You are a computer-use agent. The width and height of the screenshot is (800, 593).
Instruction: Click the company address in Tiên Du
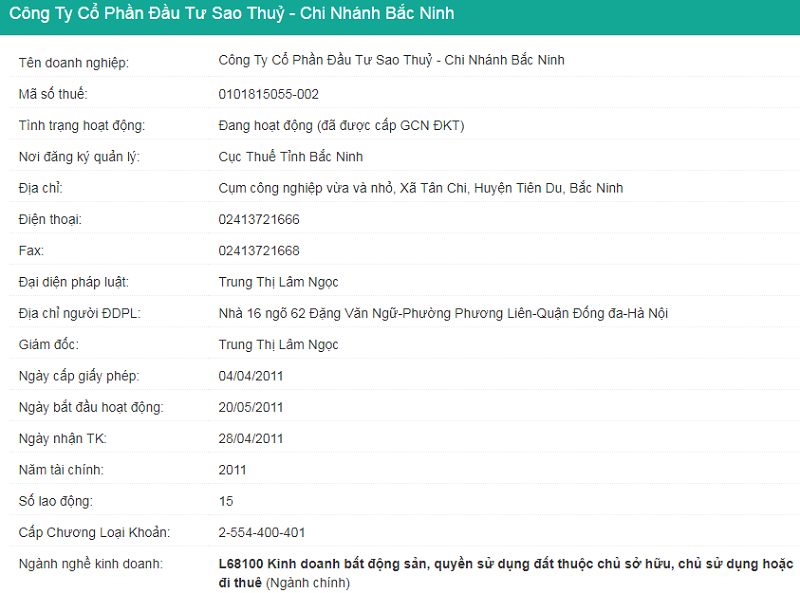pos(421,187)
